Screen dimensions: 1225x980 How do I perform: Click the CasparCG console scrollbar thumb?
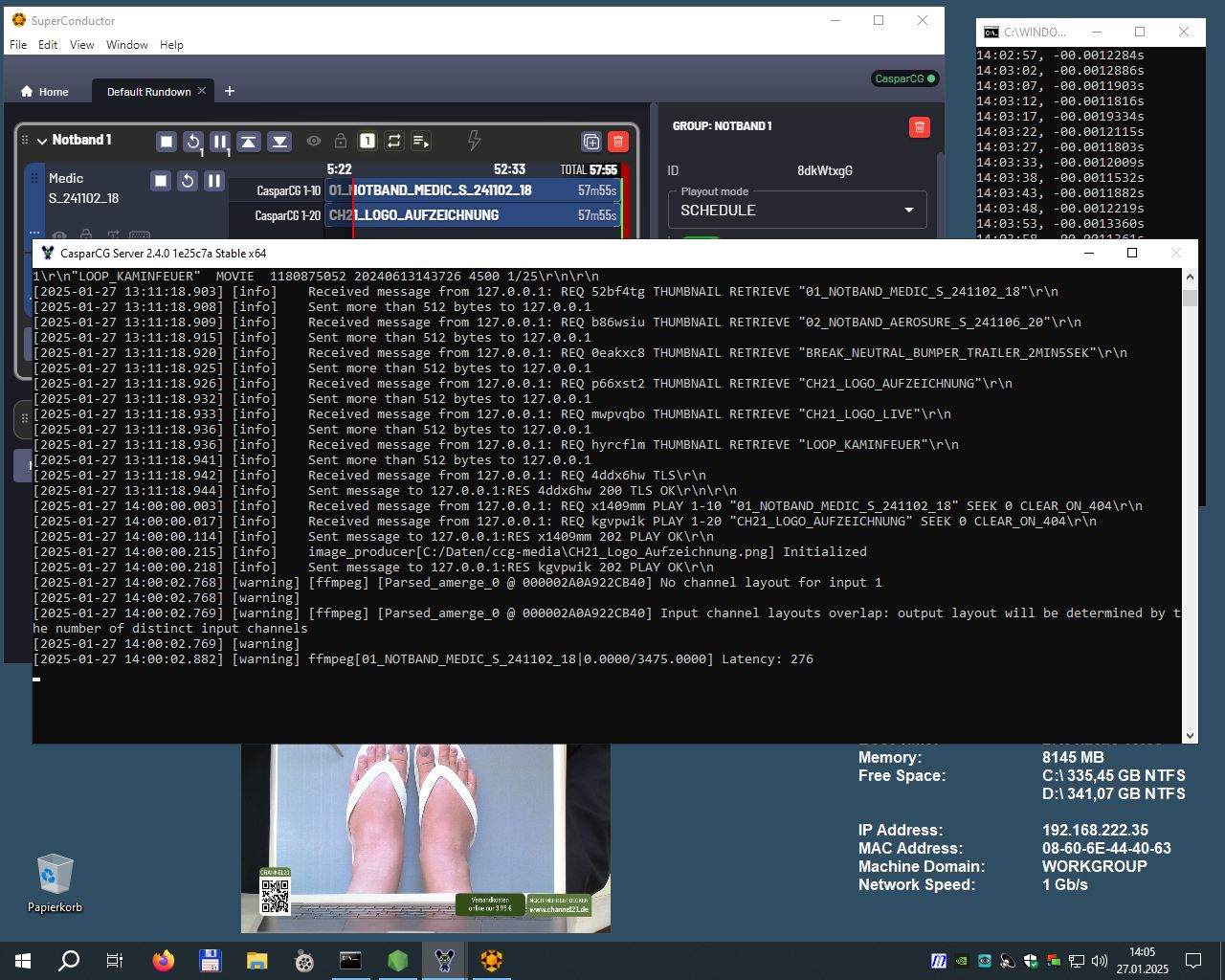coord(1190,298)
